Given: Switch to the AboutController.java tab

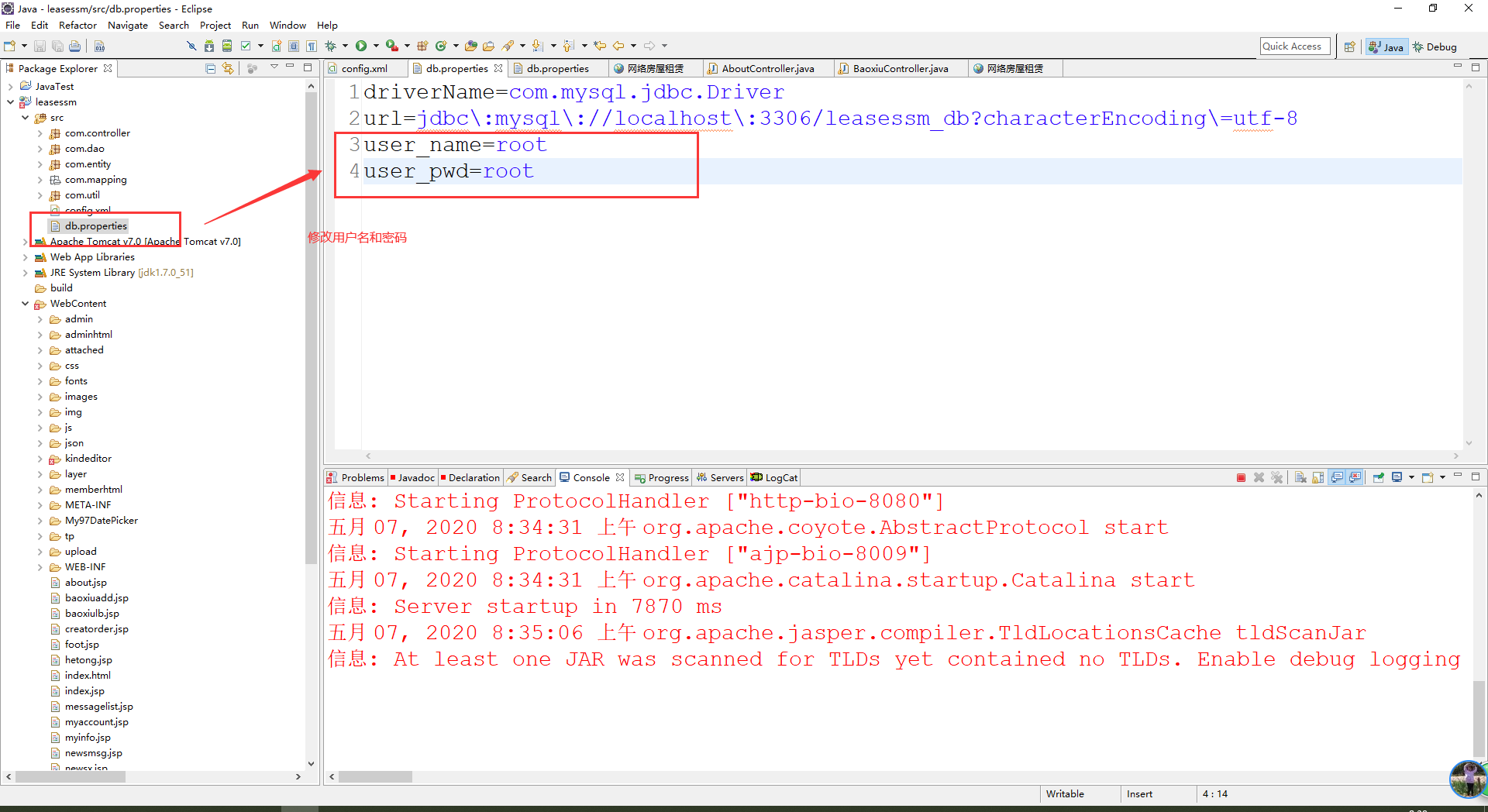Looking at the screenshot, I should tap(767, 68).
